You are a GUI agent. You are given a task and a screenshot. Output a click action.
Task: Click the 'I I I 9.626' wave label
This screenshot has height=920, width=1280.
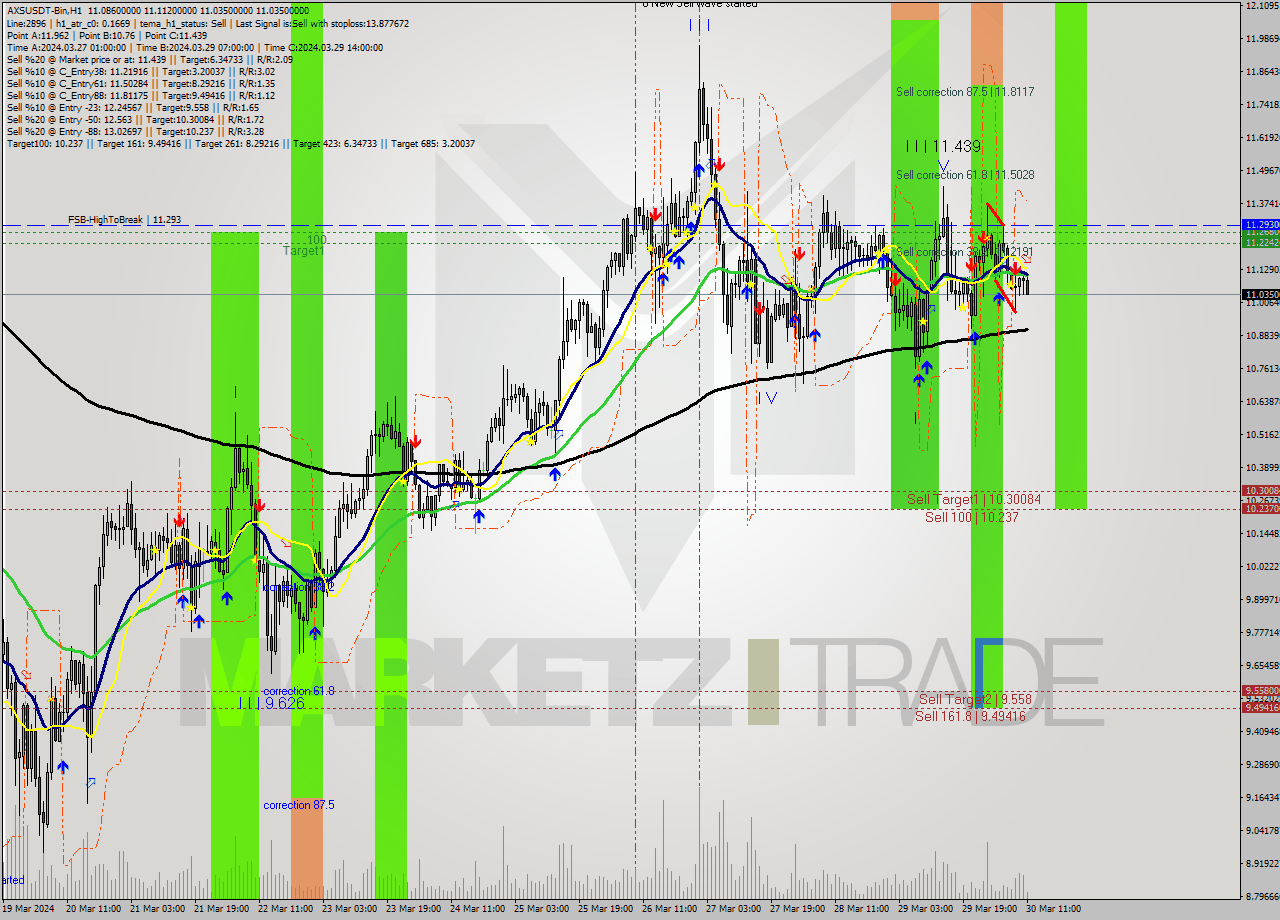point(272,703)
